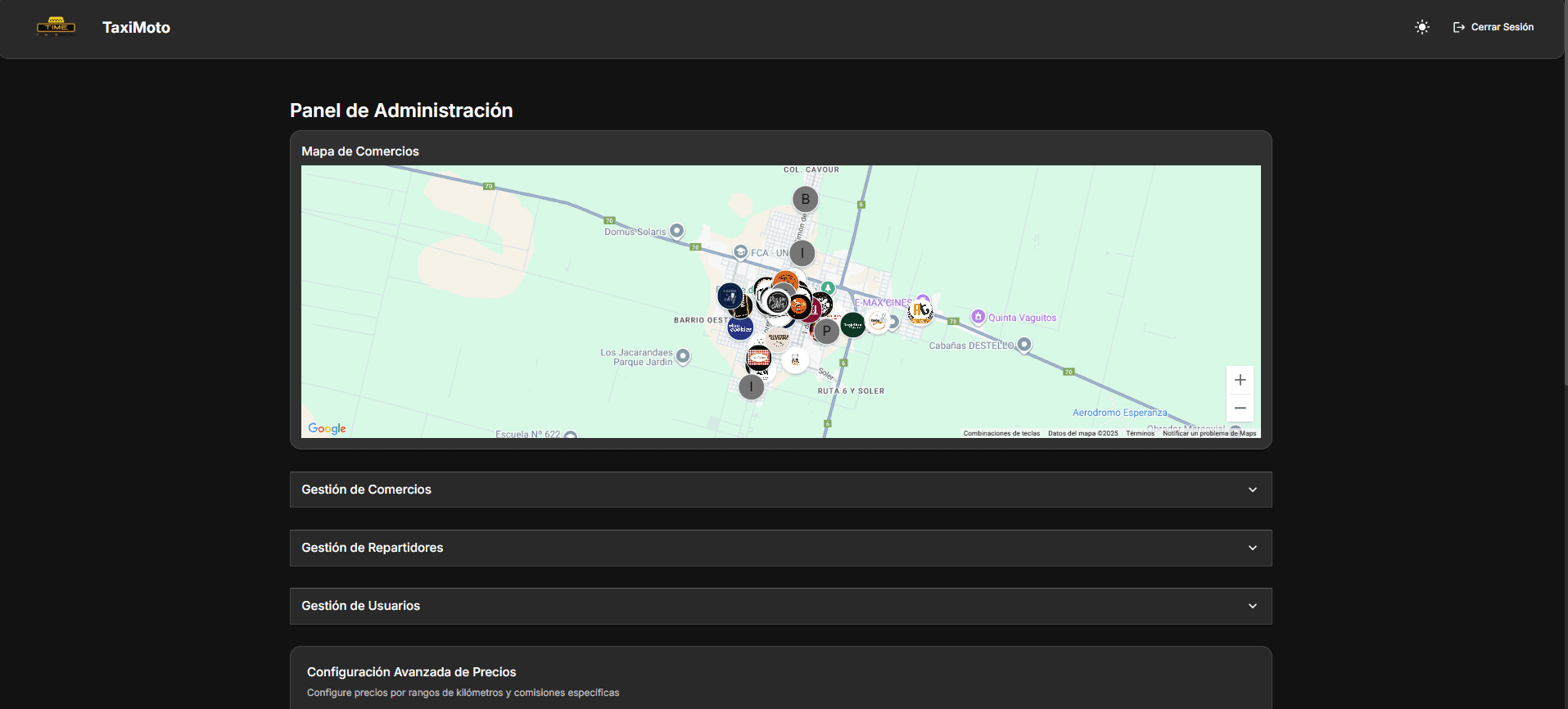
Task: Zoom in on the map
Action: tap(1240, 380)
